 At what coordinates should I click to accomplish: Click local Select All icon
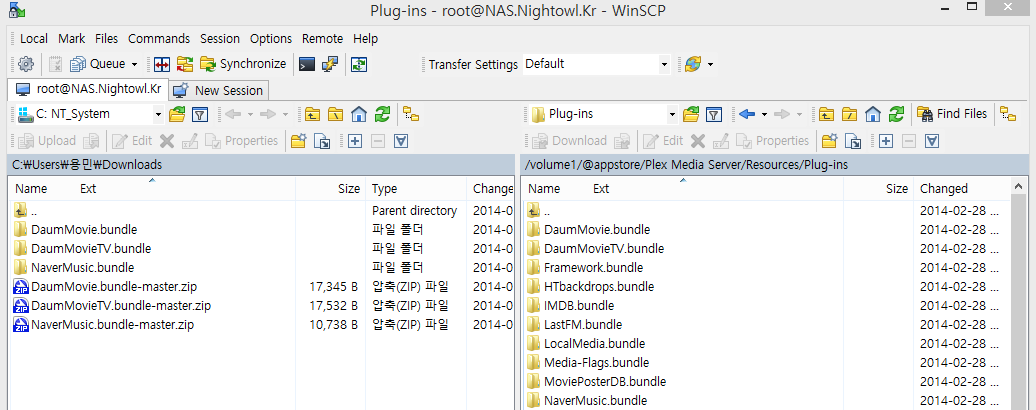pyautogui.click(x=401, y=141)
